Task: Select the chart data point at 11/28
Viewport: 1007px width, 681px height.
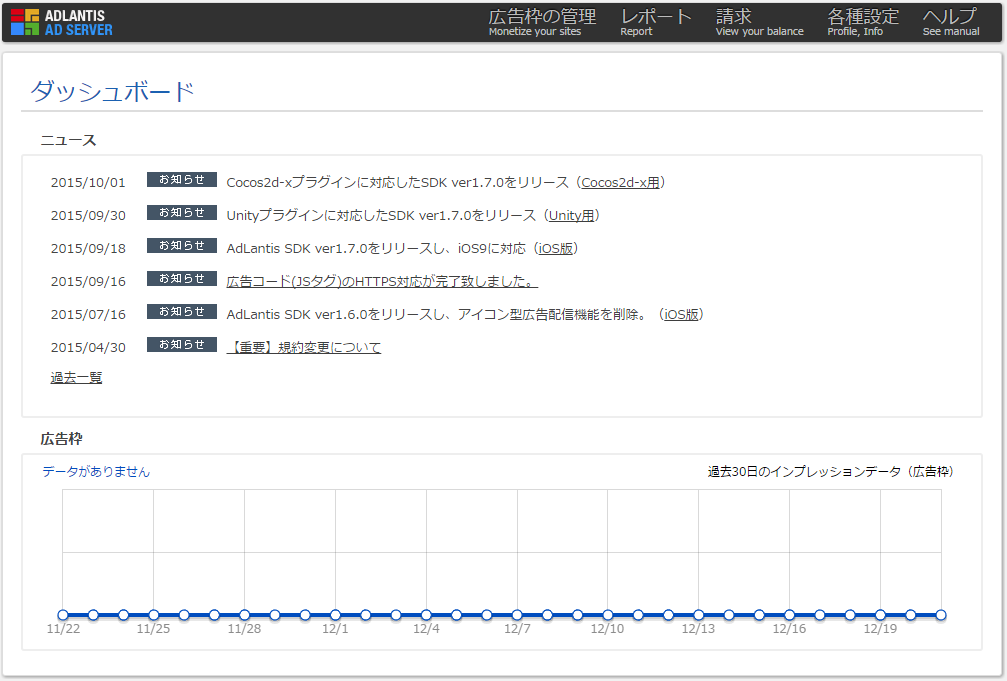Action: click(245, 615)
